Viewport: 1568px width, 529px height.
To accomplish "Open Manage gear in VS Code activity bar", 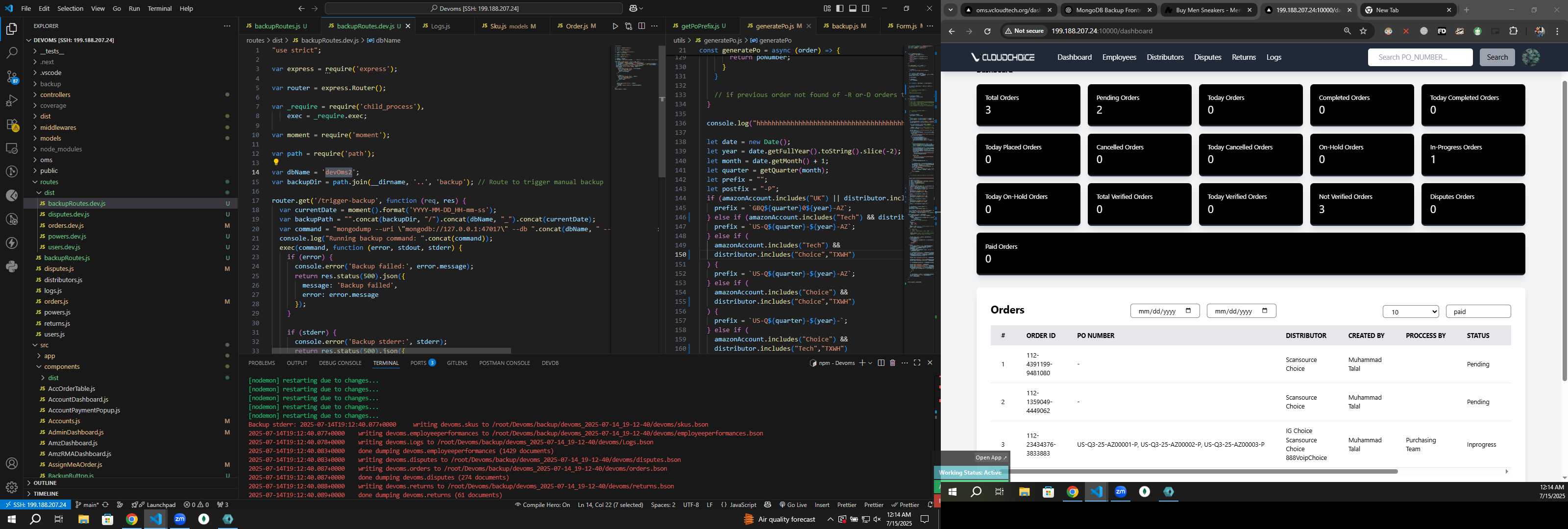I will (x=12, y=487).
